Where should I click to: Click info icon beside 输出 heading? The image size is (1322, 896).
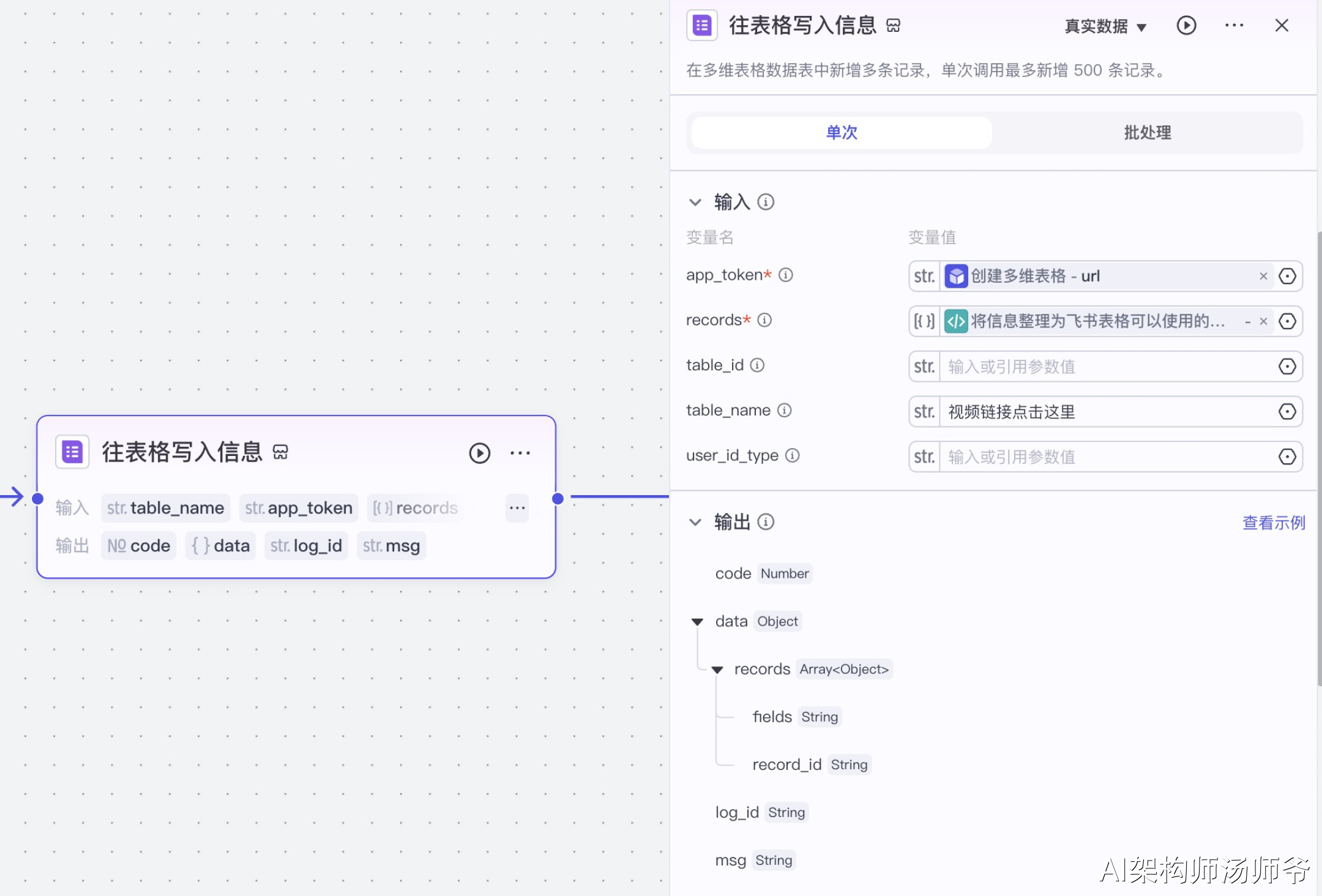766,522
